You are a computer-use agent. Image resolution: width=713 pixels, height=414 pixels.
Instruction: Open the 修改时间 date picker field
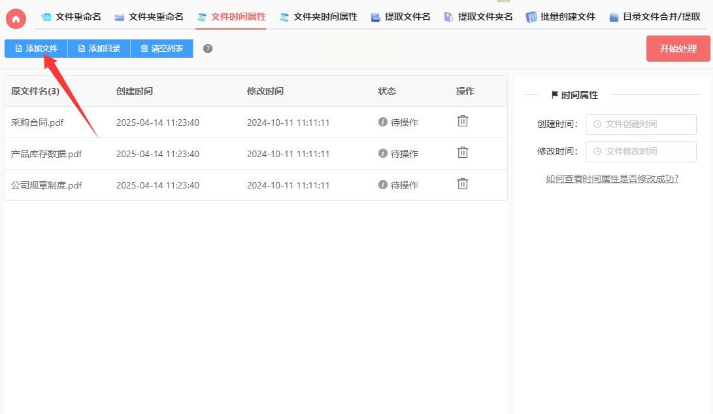(640, 151)
